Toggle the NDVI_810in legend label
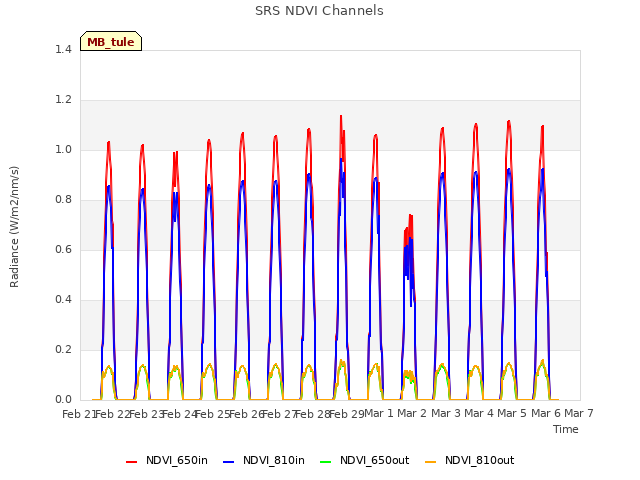 (x=274, y=460)
